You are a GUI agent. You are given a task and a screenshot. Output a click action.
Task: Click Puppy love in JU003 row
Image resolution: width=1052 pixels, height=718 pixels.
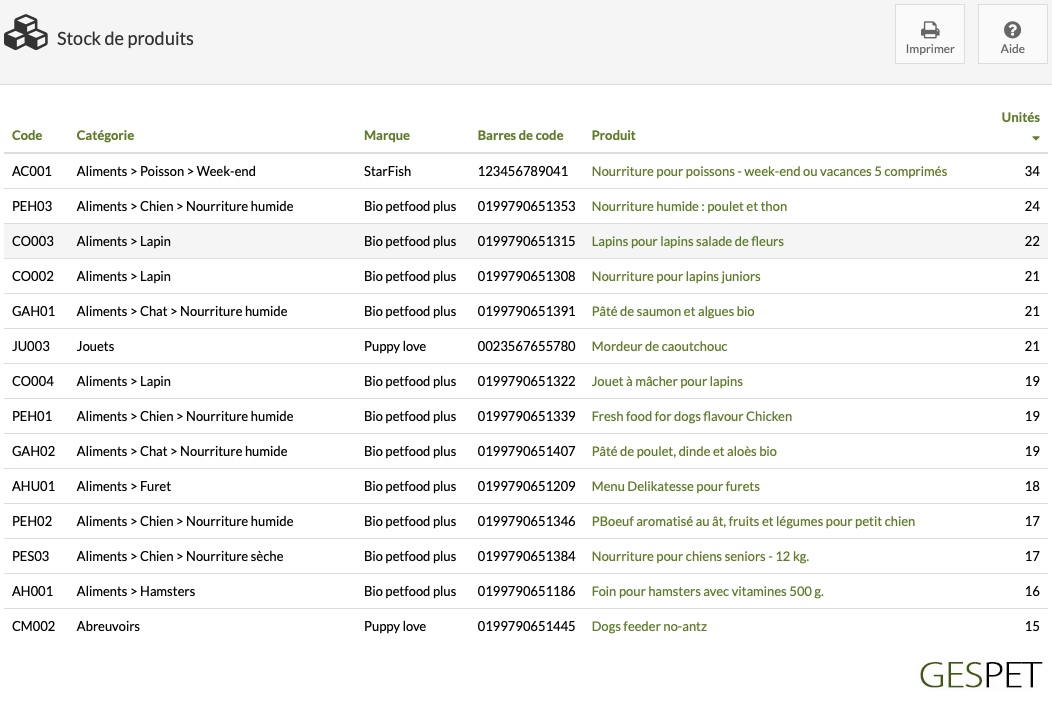pyautogui.click(x=394, y=346)
